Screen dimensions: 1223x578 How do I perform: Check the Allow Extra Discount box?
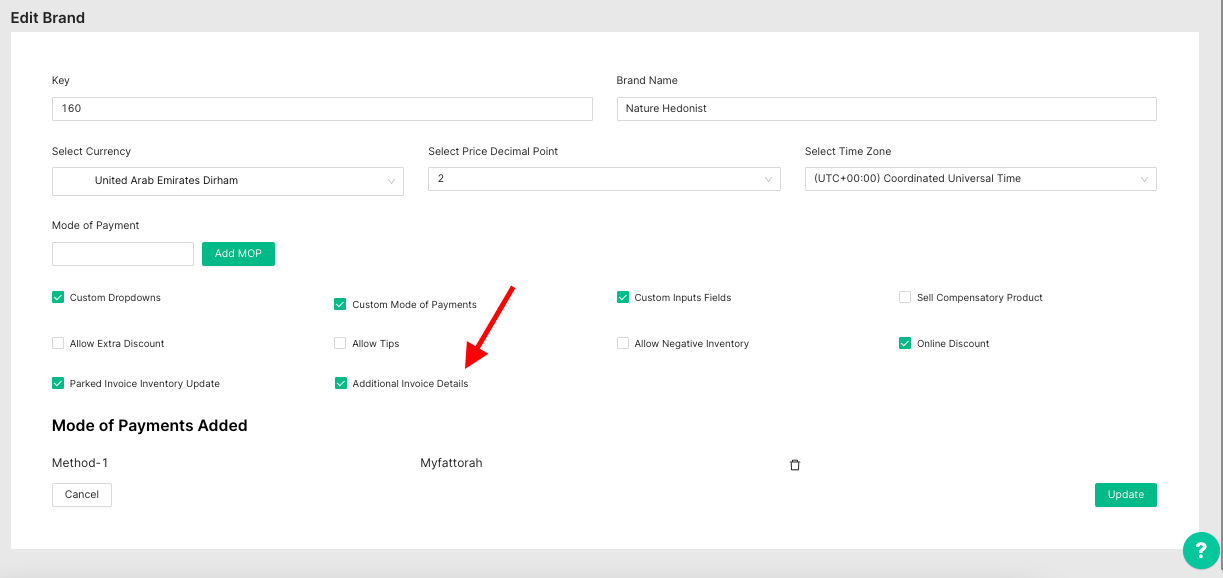58,343
